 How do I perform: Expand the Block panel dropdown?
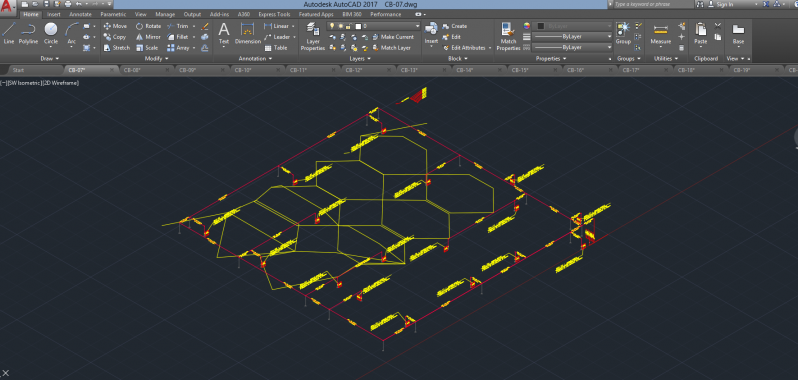(x=458, y=59)
